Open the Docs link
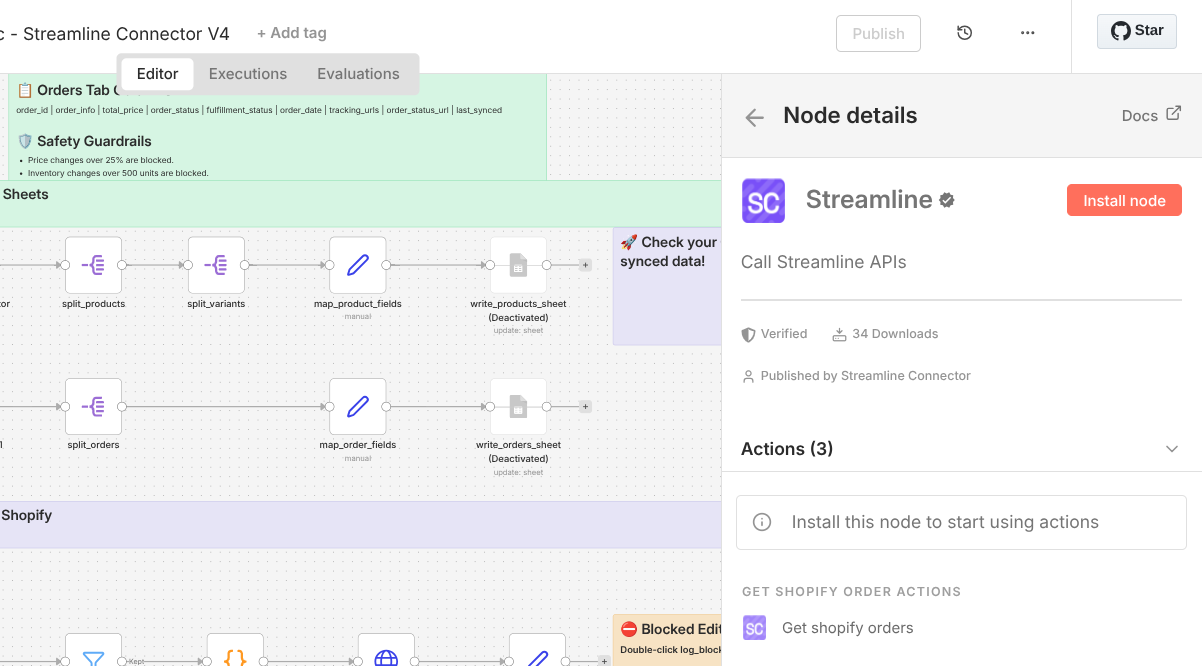Viewport: 1202px width, 666px height. pyautogui.click(x=1150, y=115)
